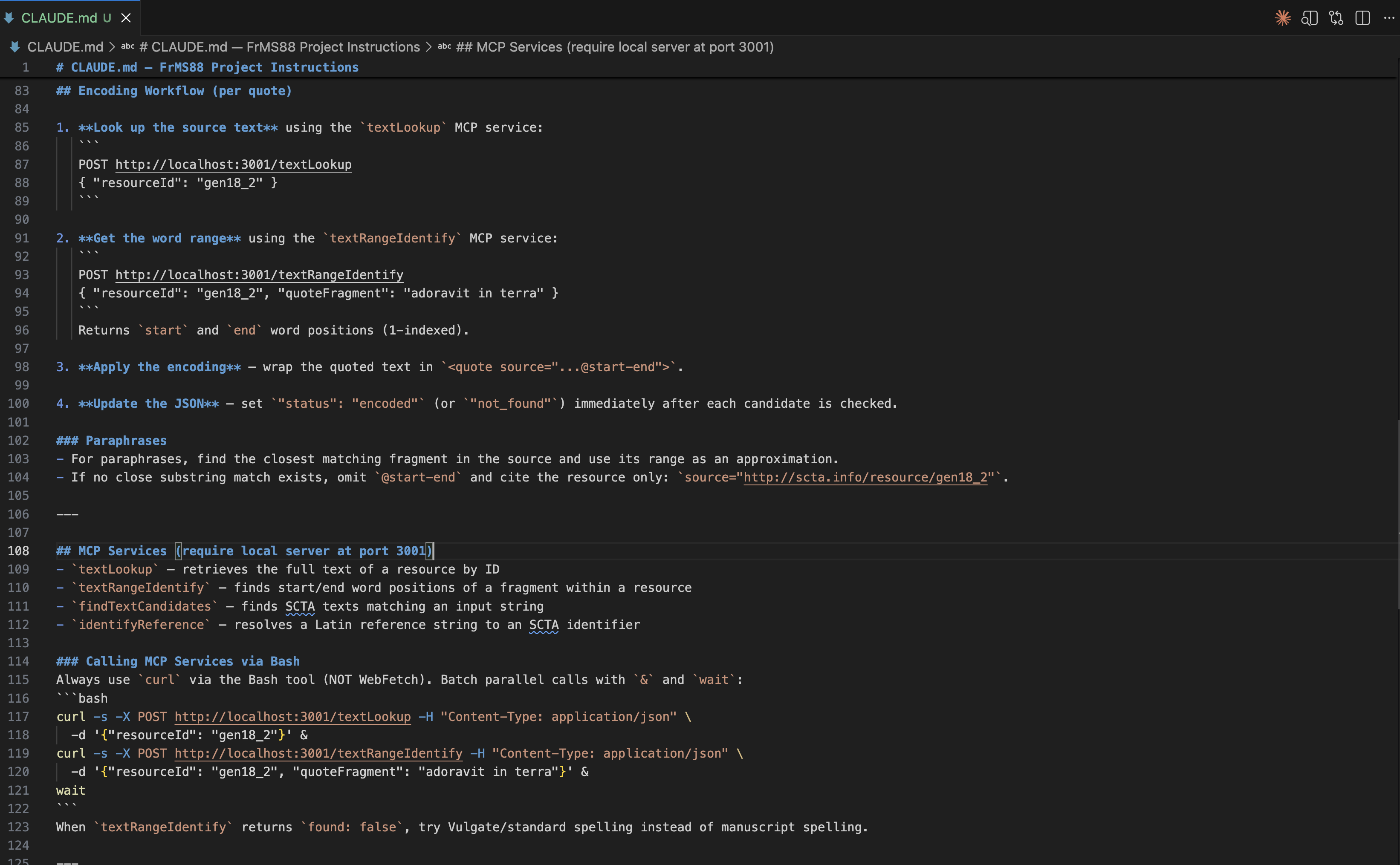Click the bold 'Apply the encoding' step

tap(160, 367)
